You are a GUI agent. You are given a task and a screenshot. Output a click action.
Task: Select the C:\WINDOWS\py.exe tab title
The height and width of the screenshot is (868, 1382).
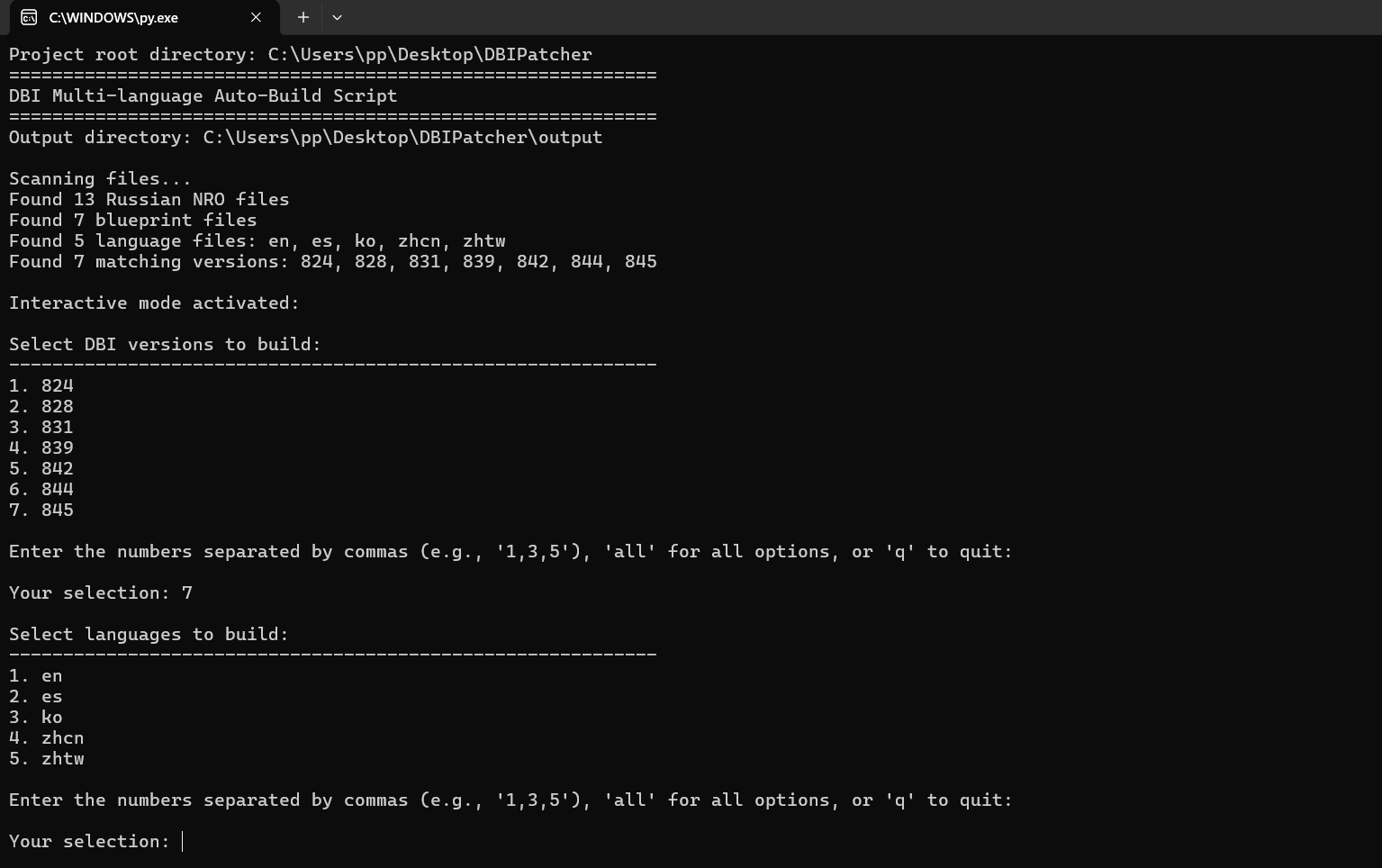coord(113,17)
